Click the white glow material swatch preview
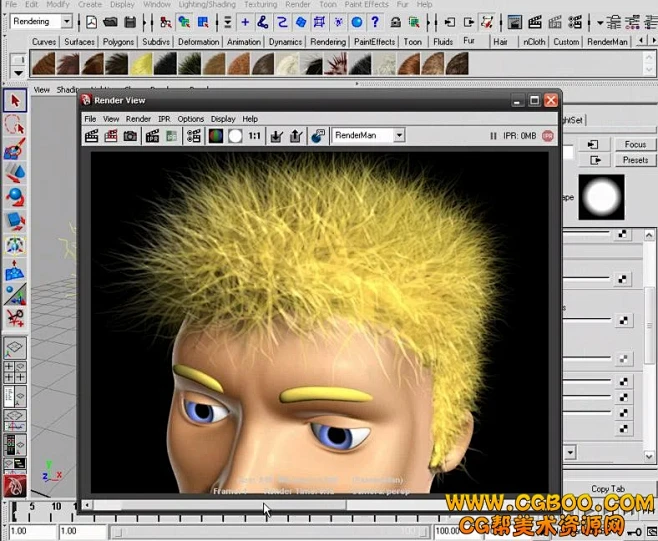 [x=601, y=197]
